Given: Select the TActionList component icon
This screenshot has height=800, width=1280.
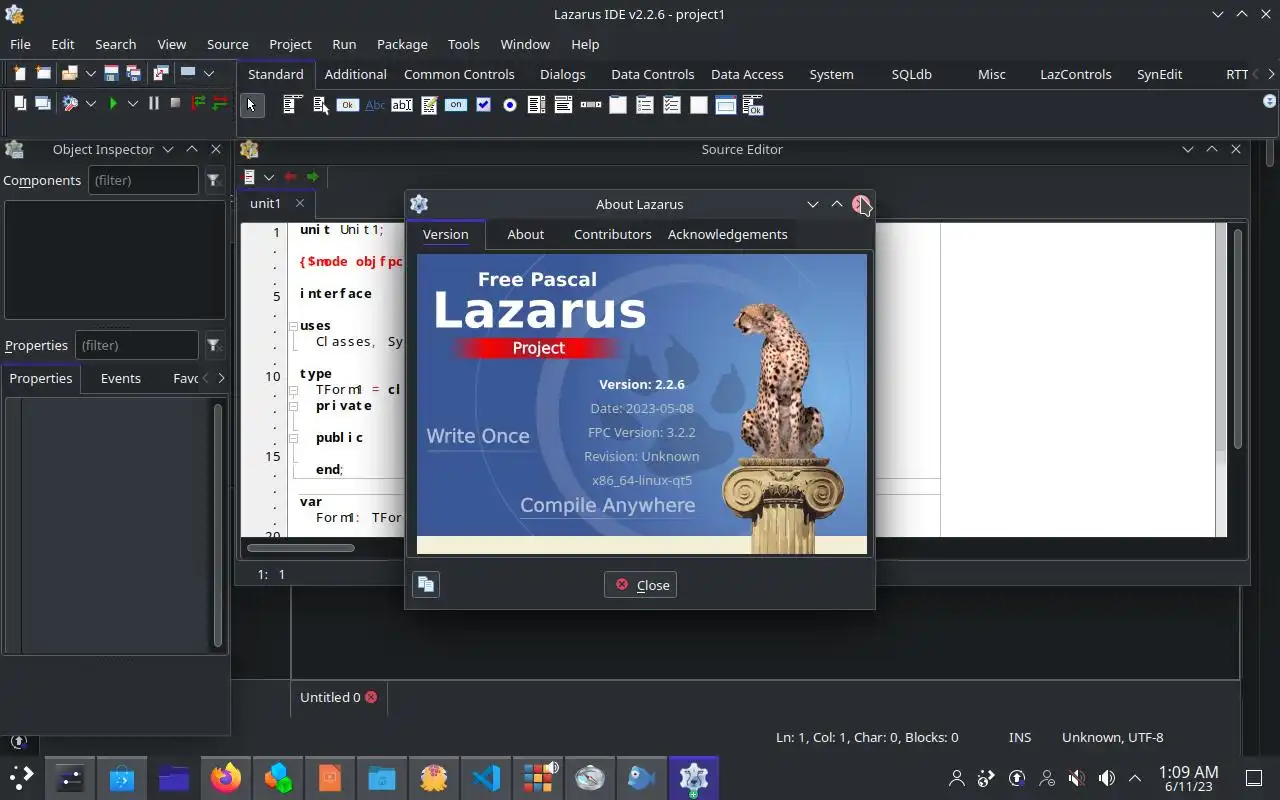Looking at the screenshot, I should pos(753,105).
